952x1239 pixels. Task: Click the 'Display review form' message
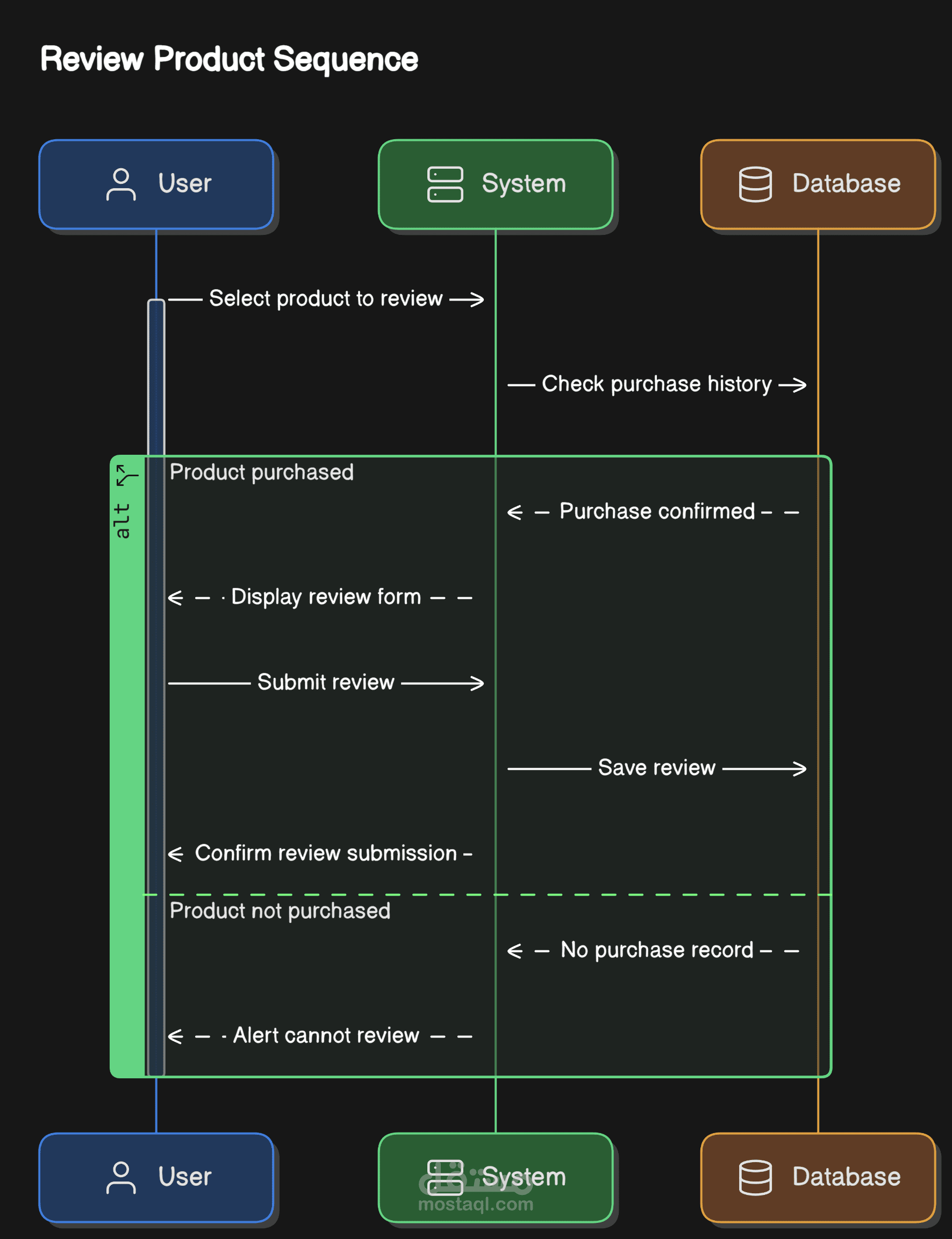tap(326, 597)
